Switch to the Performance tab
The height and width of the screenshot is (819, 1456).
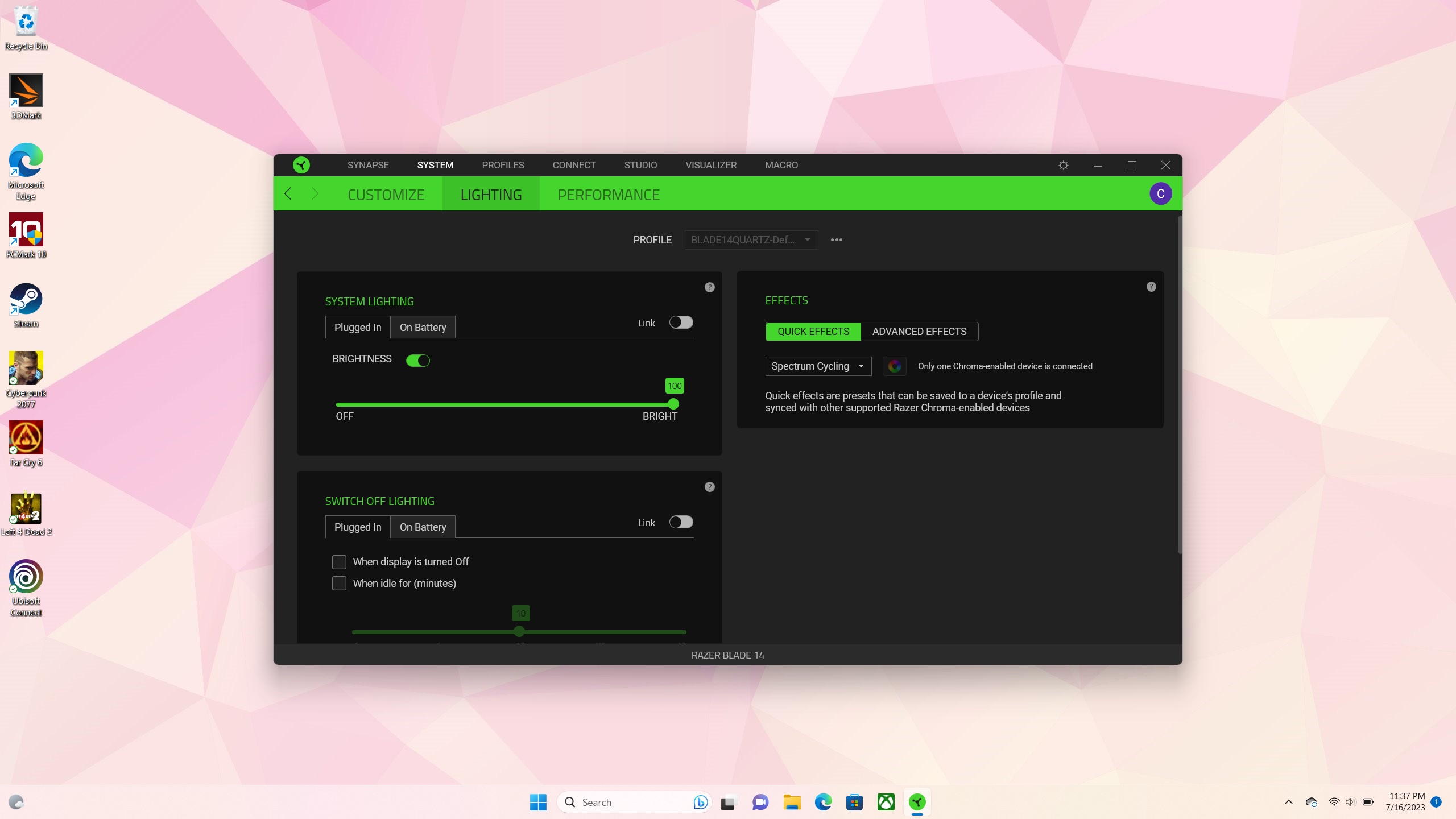pos(608,195)
